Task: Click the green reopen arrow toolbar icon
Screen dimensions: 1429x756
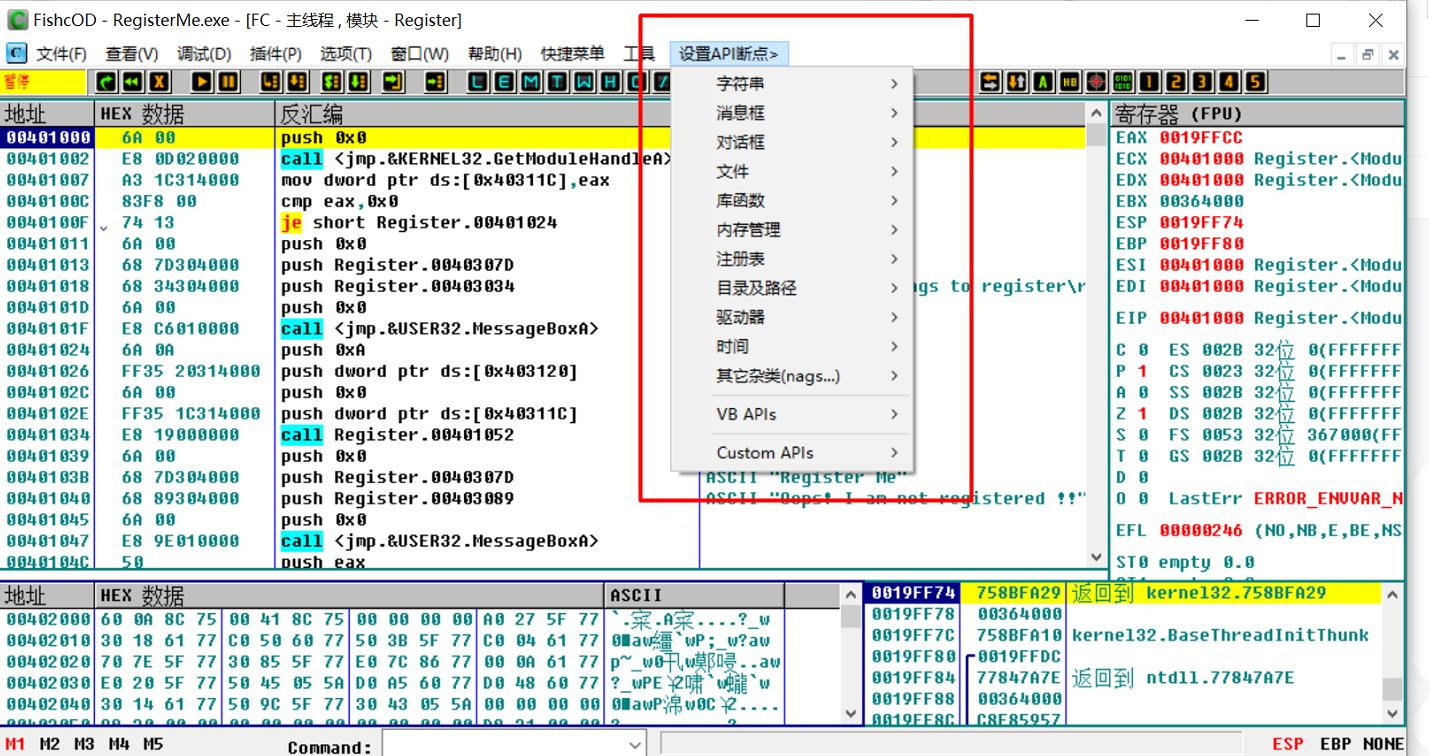Action: 106,82
